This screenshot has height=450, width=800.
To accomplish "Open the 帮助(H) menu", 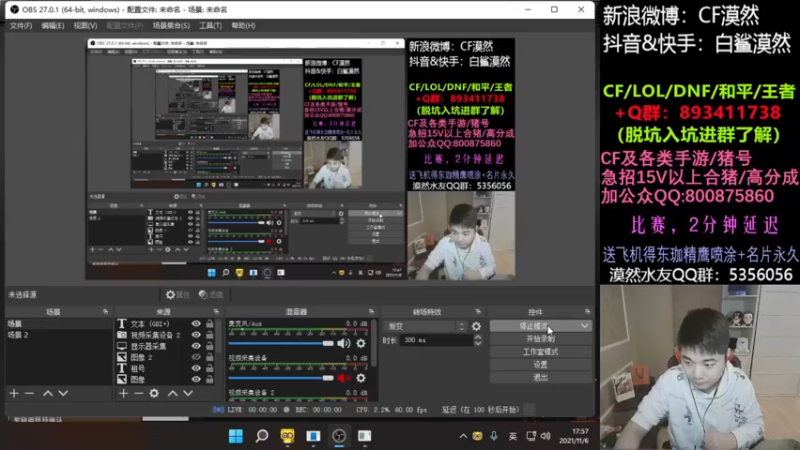I will pyautogui.click(x=243, y=26).
